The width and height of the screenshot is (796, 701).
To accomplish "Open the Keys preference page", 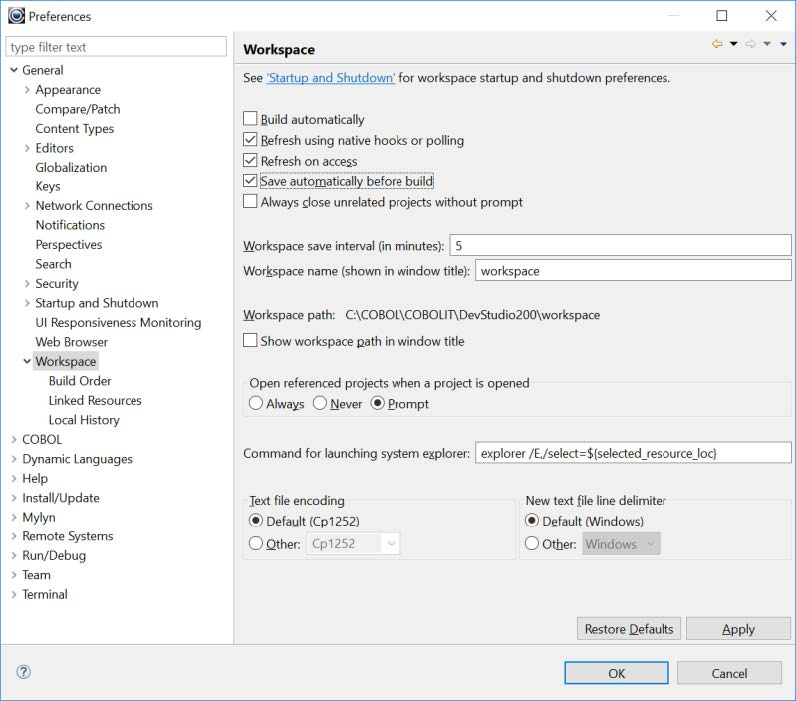I will 48,186.
